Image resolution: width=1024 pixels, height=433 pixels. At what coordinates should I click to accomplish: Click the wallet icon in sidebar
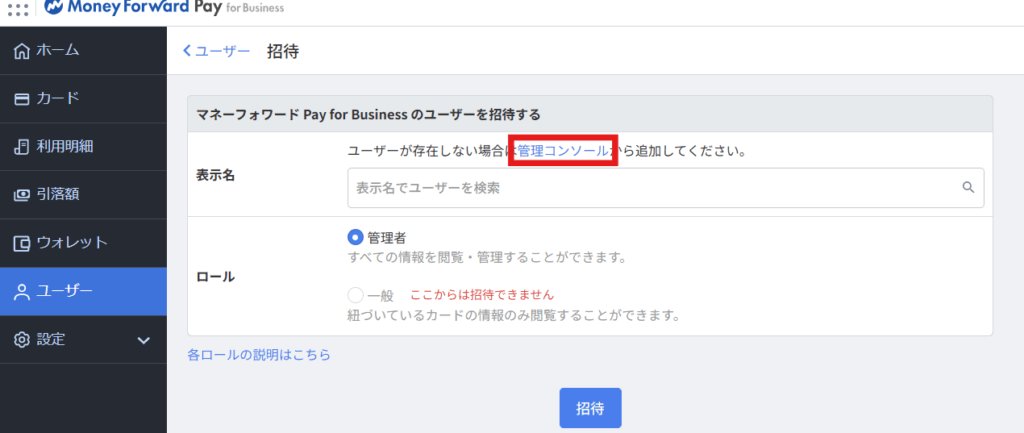pos(21,243)
